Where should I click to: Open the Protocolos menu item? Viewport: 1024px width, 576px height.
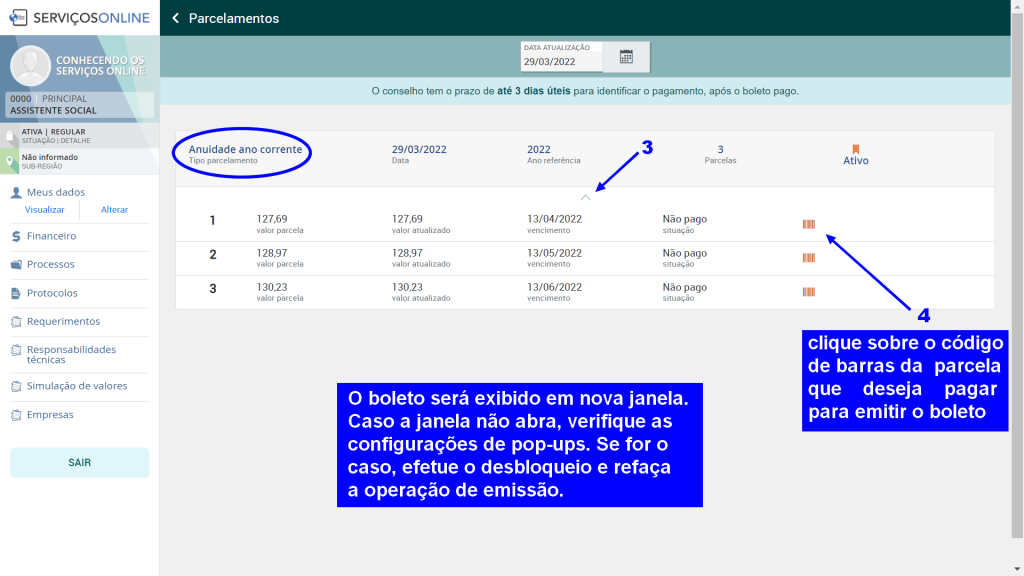[x=52, y=293]
